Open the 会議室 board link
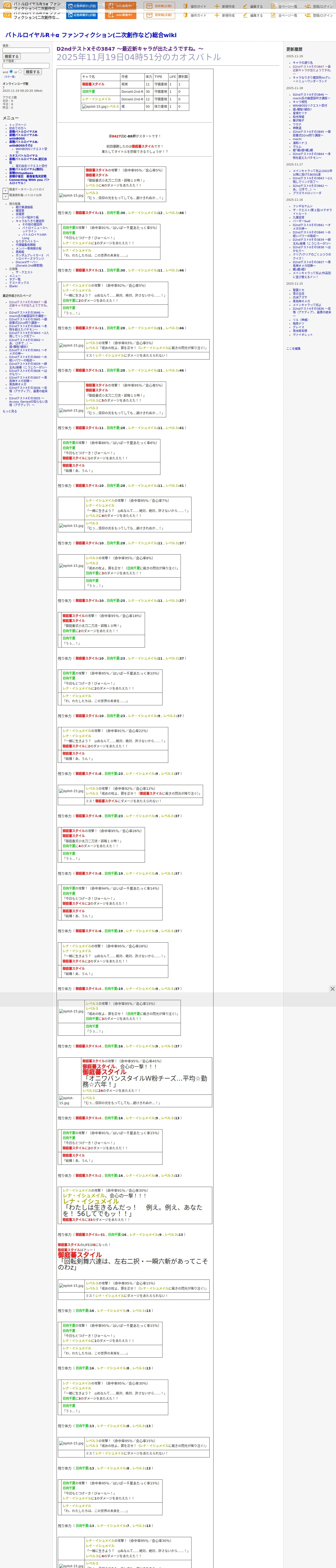Image resolution: width=336 pixels, height=1568 pixels. coord(20,214)
